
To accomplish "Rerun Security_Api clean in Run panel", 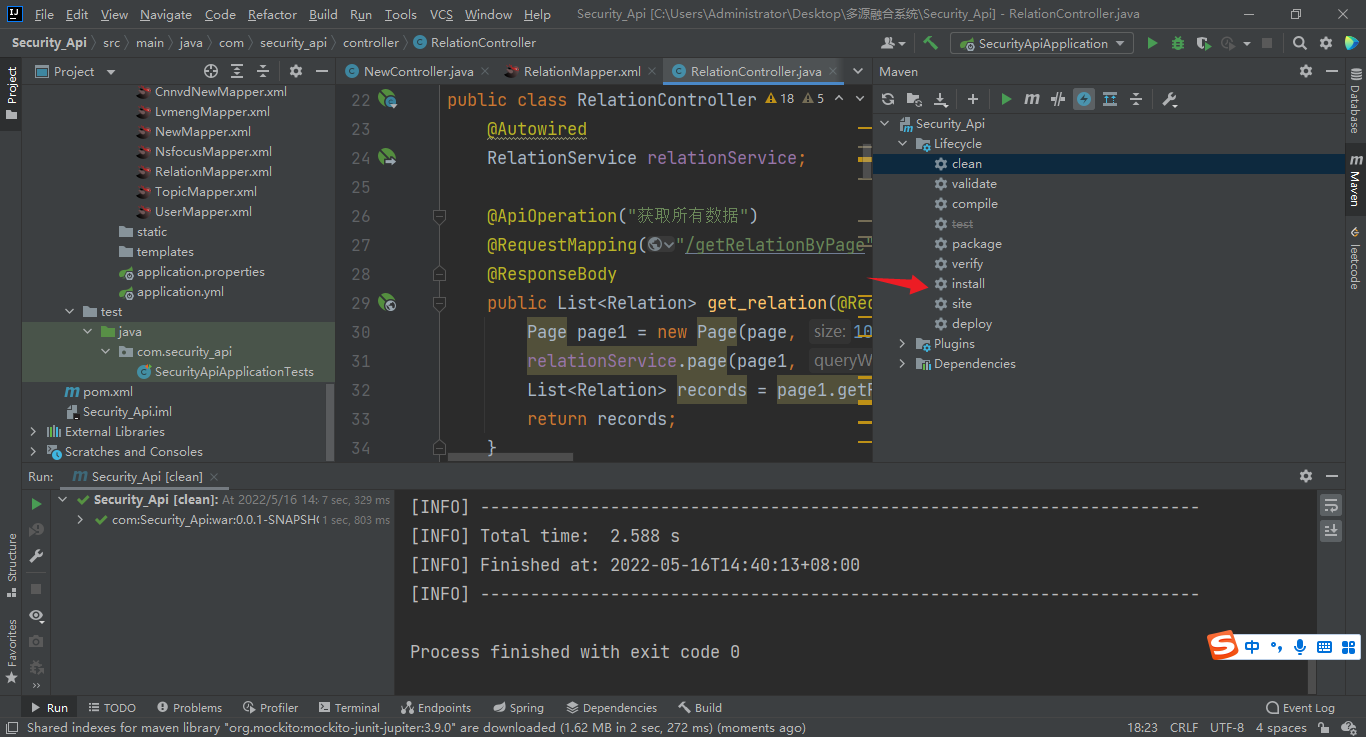I will [x=37, y=504].
